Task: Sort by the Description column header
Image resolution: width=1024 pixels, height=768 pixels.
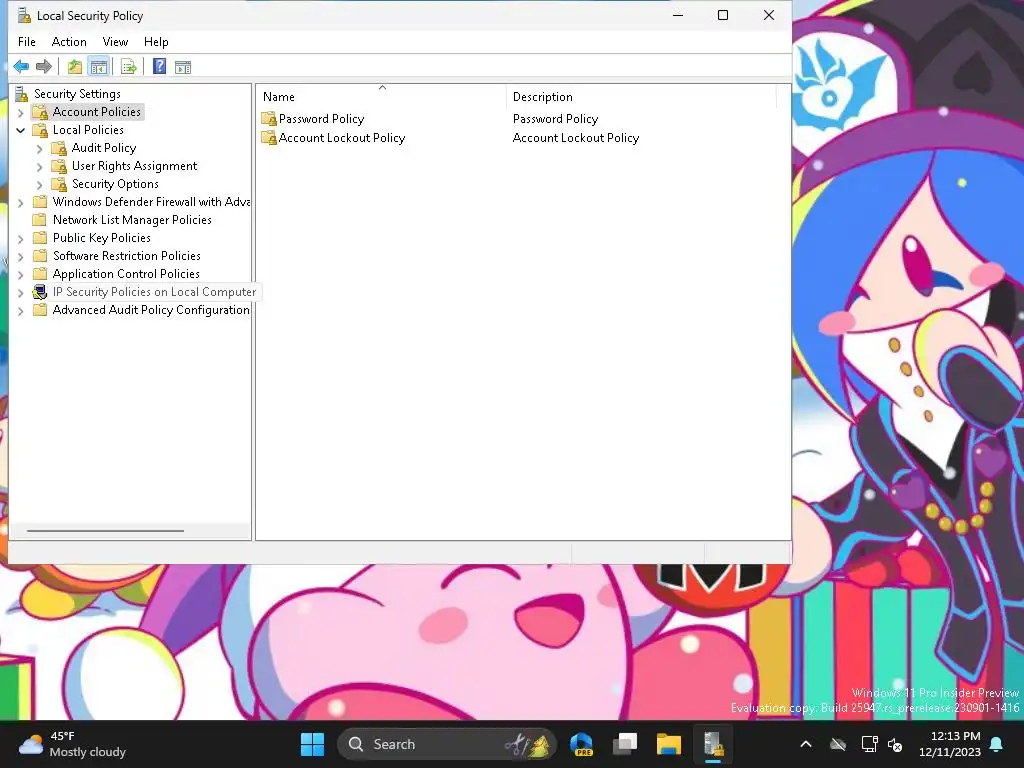Action: click(641, 97)
